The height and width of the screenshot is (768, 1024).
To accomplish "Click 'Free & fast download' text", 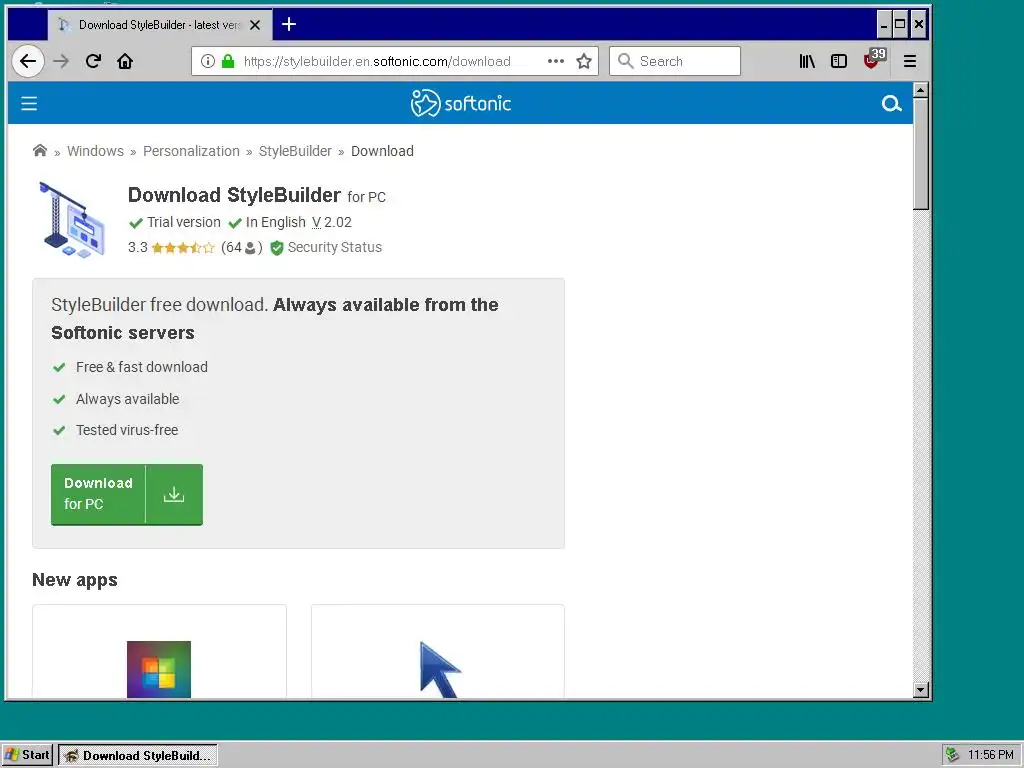I will [x=142, y=367].
